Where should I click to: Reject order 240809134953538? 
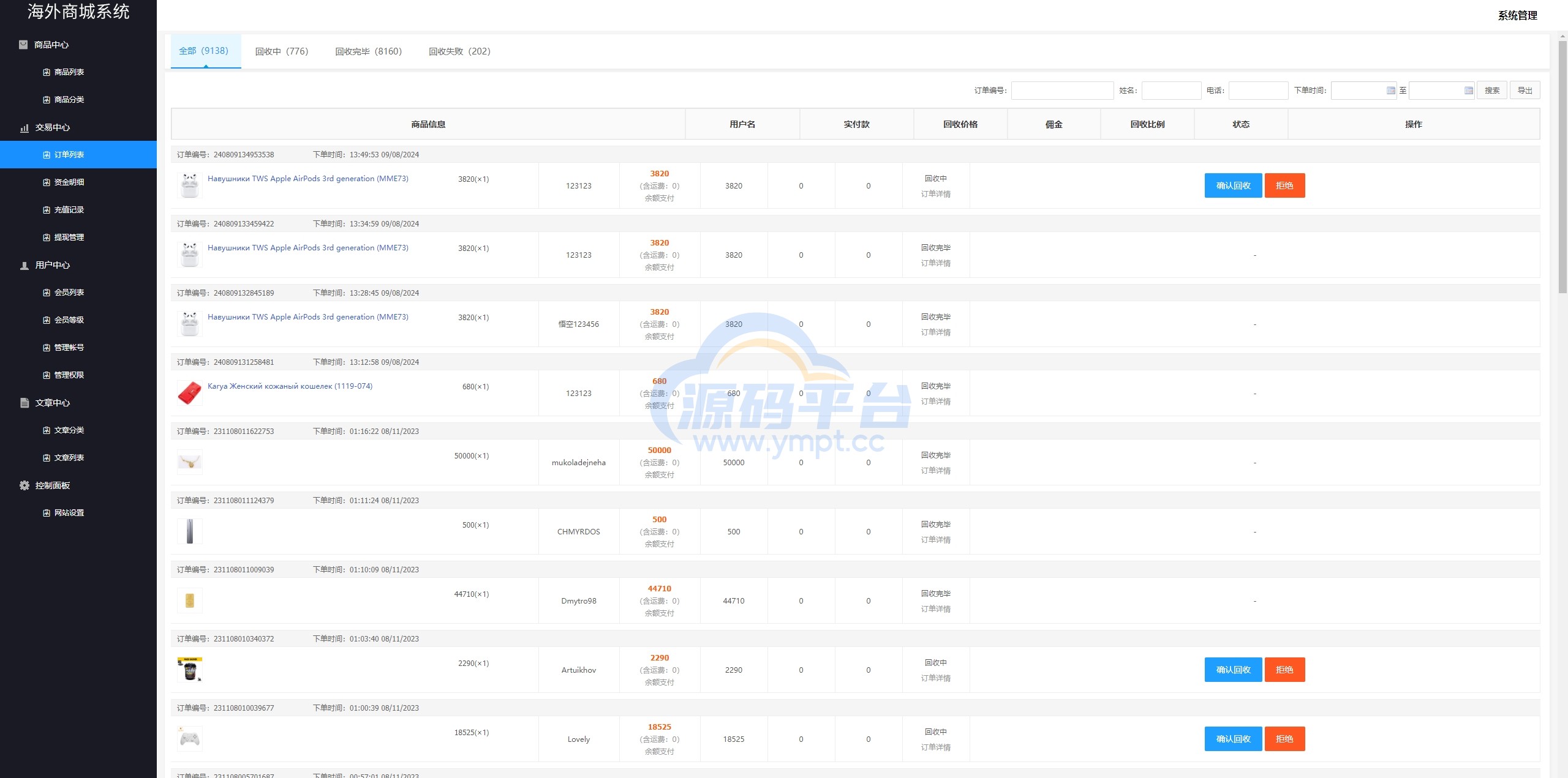pyautogui.click(x=1284, y=185)
